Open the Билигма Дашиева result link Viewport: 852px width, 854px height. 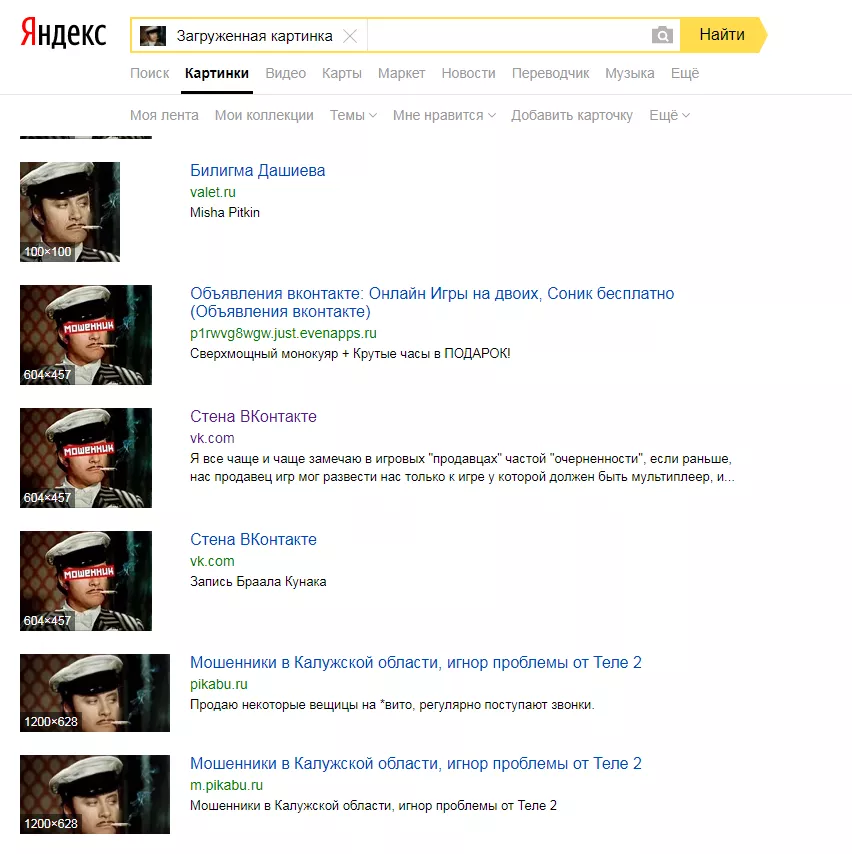[258, 170]
